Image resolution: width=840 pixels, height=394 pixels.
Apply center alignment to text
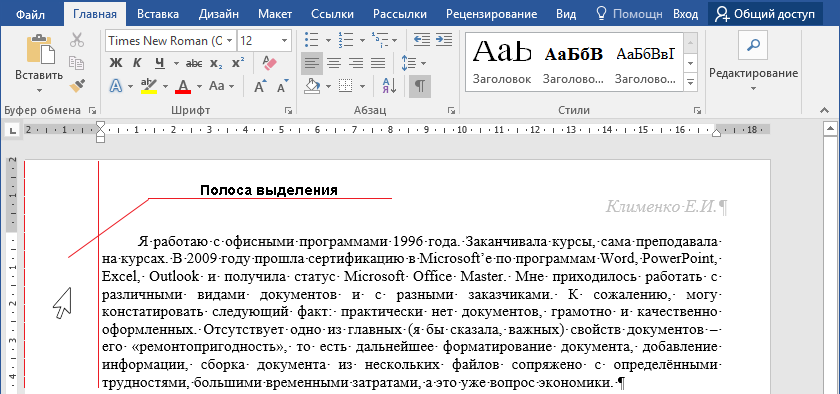334,63
